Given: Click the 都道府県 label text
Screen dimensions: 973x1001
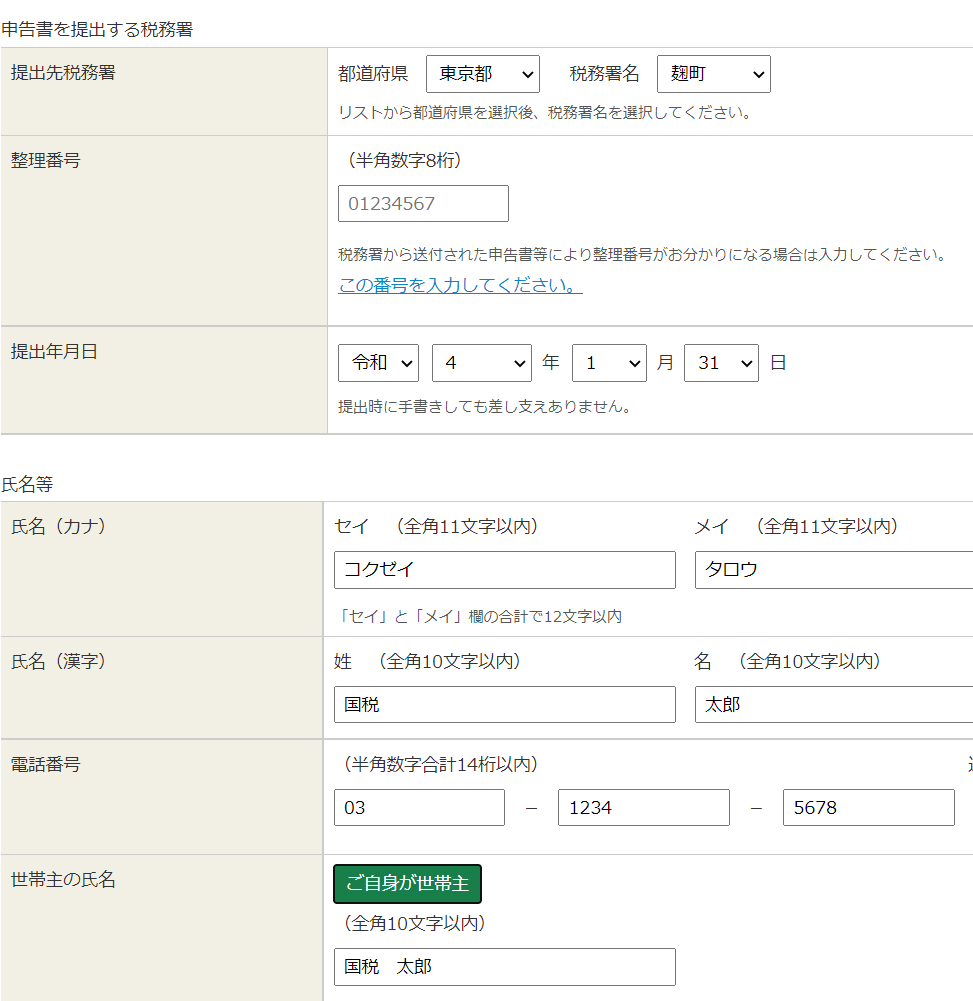Looking at the screenshot, I should [x=373, y=74].
